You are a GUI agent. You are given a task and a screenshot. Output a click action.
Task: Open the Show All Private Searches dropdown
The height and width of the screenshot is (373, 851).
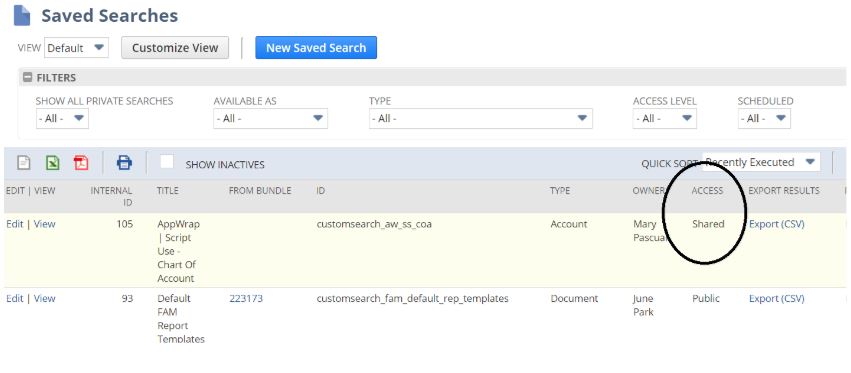pos(62,118)
